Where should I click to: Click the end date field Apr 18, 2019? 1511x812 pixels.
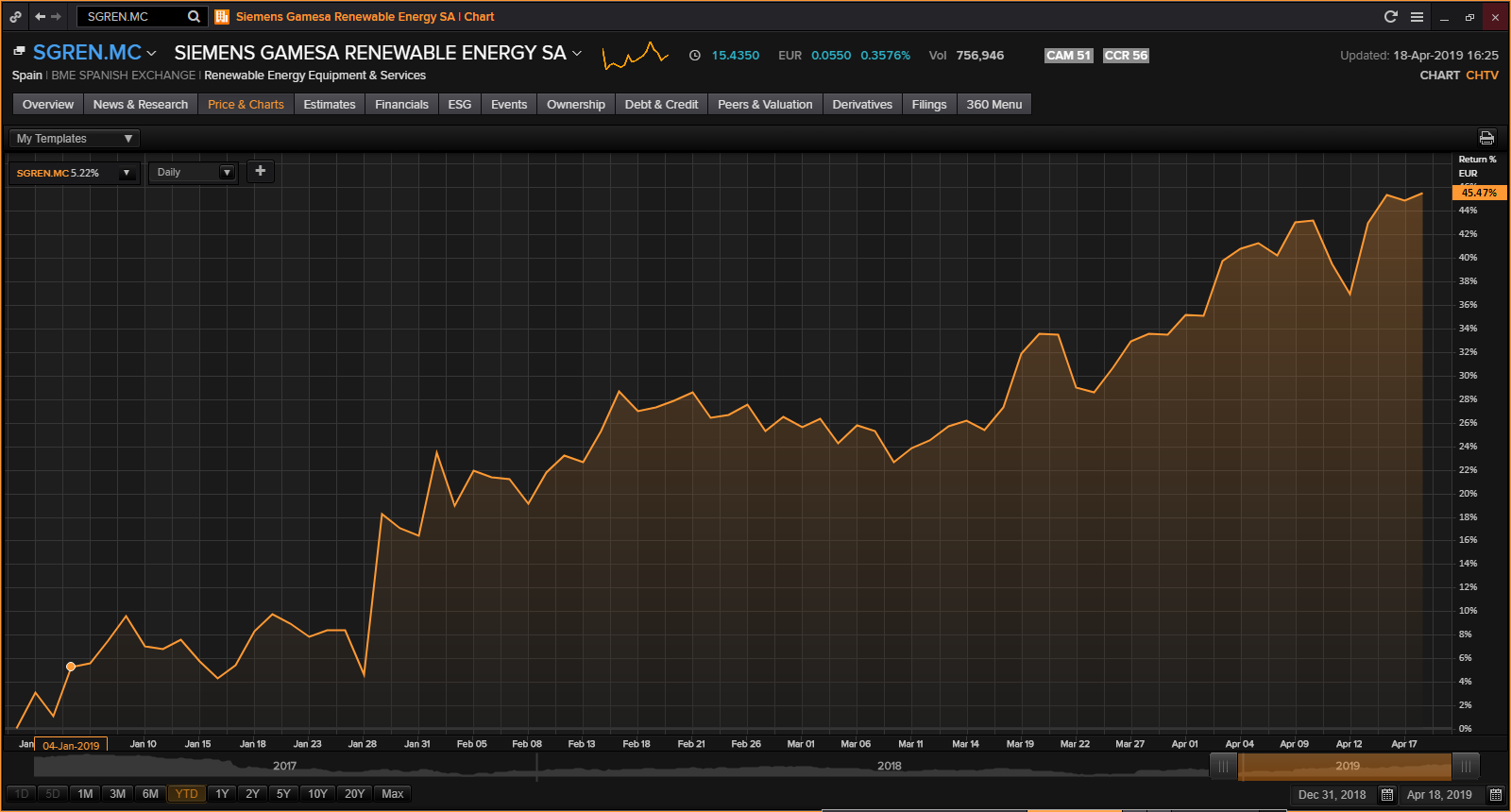(x=1439, y=795)
